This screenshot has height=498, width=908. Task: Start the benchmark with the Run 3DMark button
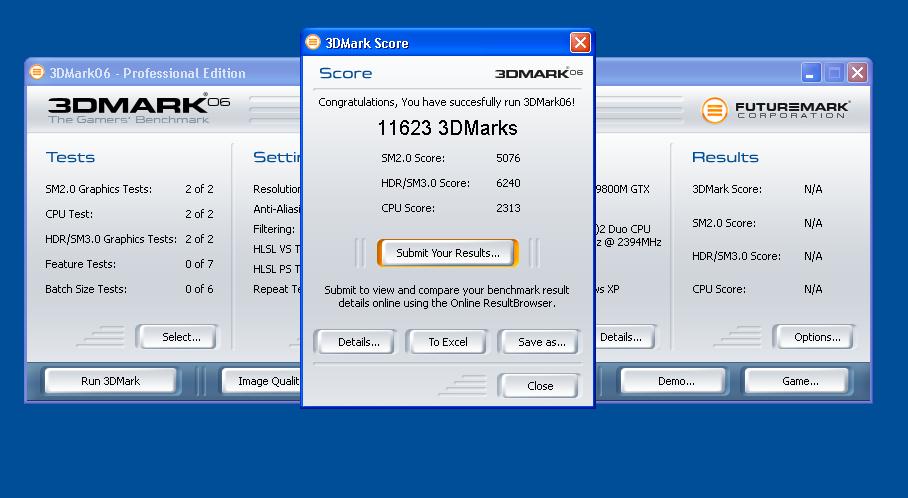111,381
